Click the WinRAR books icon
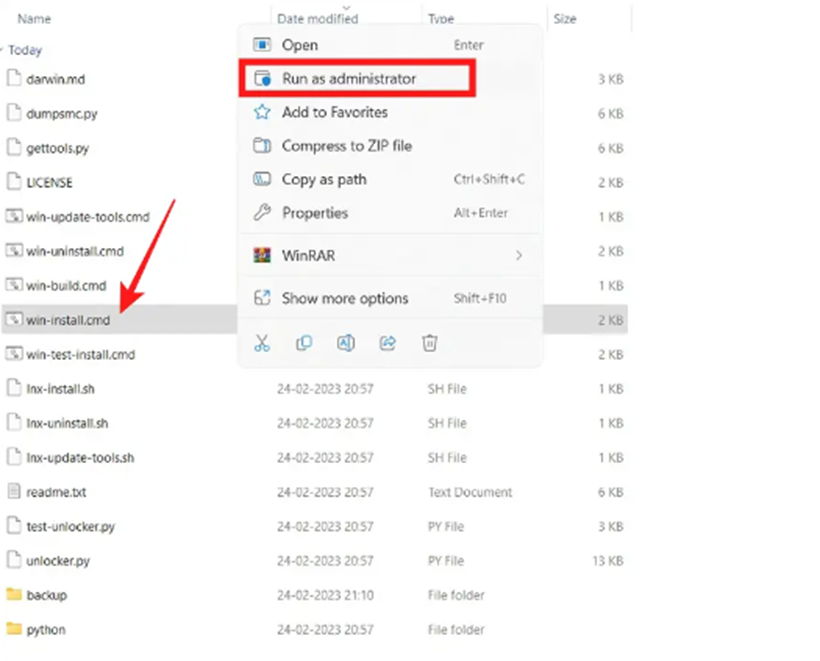 (x=262, y=255)
